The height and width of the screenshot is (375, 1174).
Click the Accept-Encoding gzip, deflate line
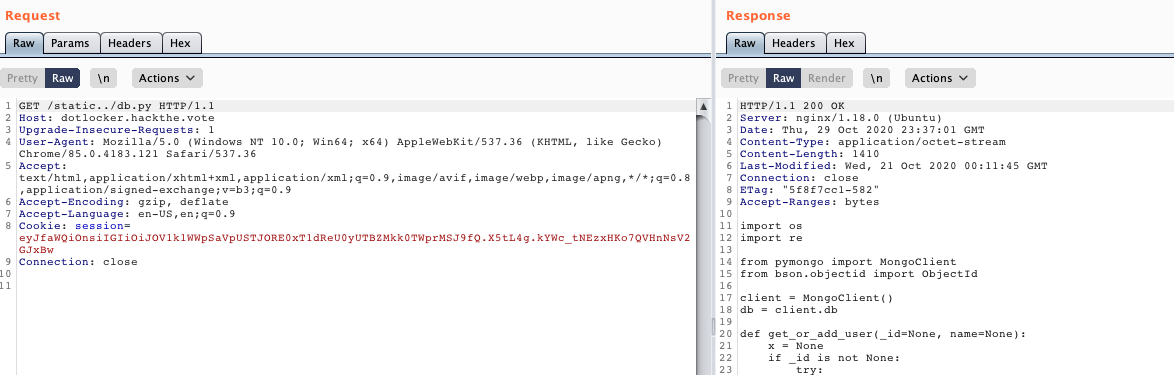coord(124,202)
